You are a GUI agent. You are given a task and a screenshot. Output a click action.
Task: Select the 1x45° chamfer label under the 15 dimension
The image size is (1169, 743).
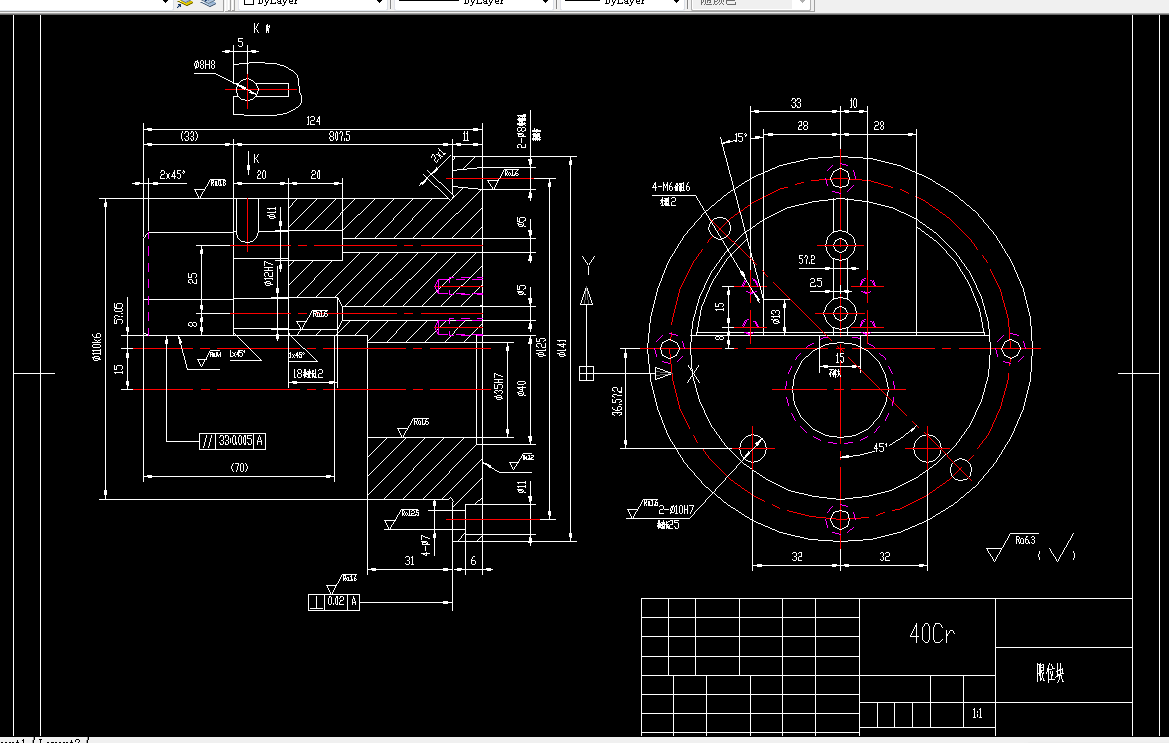click(238, 354)
